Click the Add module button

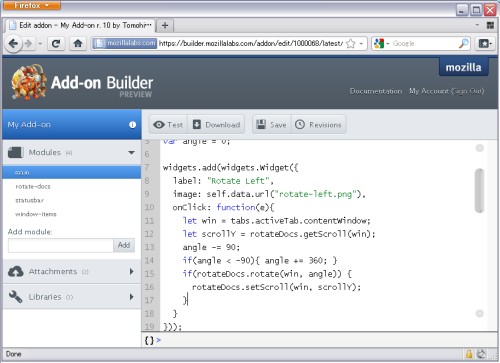pyautogui.click(x=124, y=245)
